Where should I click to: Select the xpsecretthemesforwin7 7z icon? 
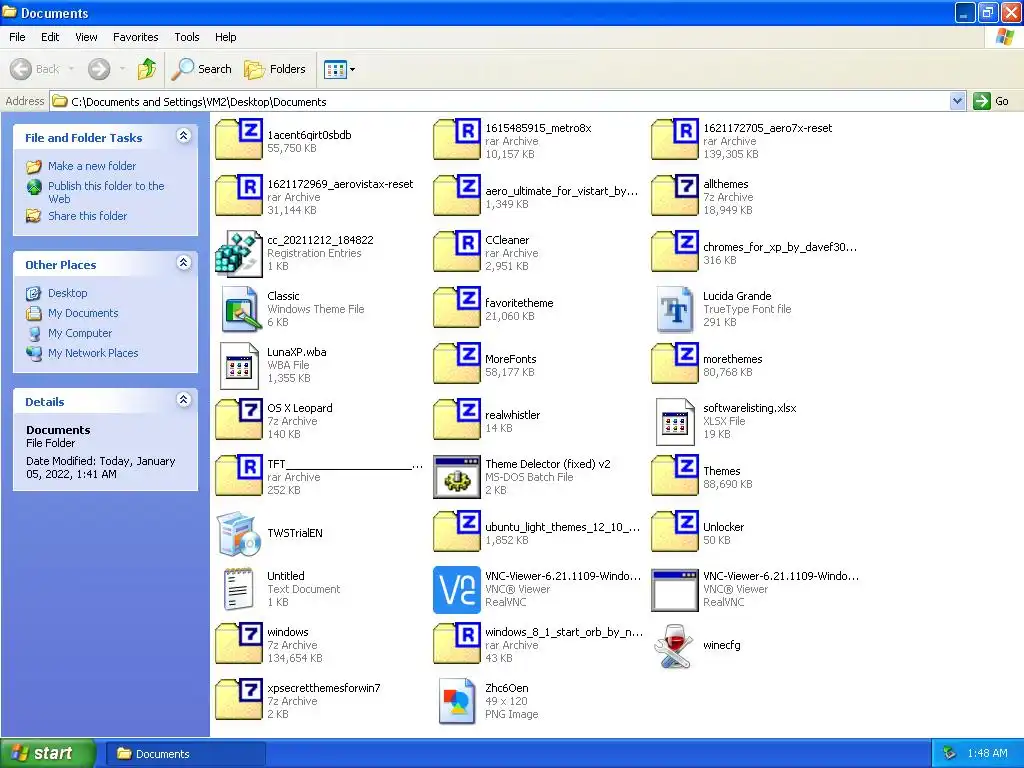pos(239,700)
